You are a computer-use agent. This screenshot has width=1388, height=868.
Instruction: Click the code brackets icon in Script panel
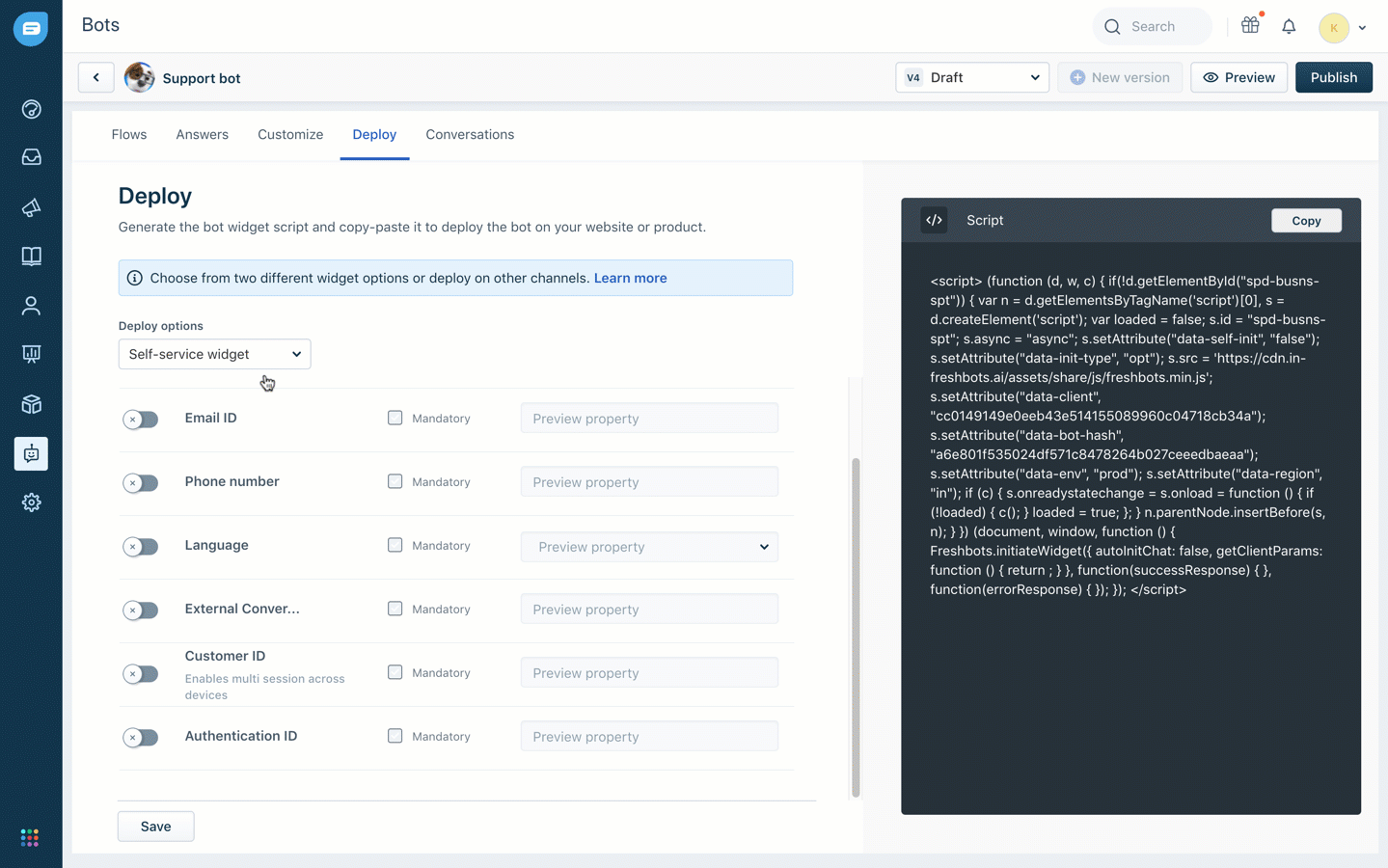(x=934, y=220)
